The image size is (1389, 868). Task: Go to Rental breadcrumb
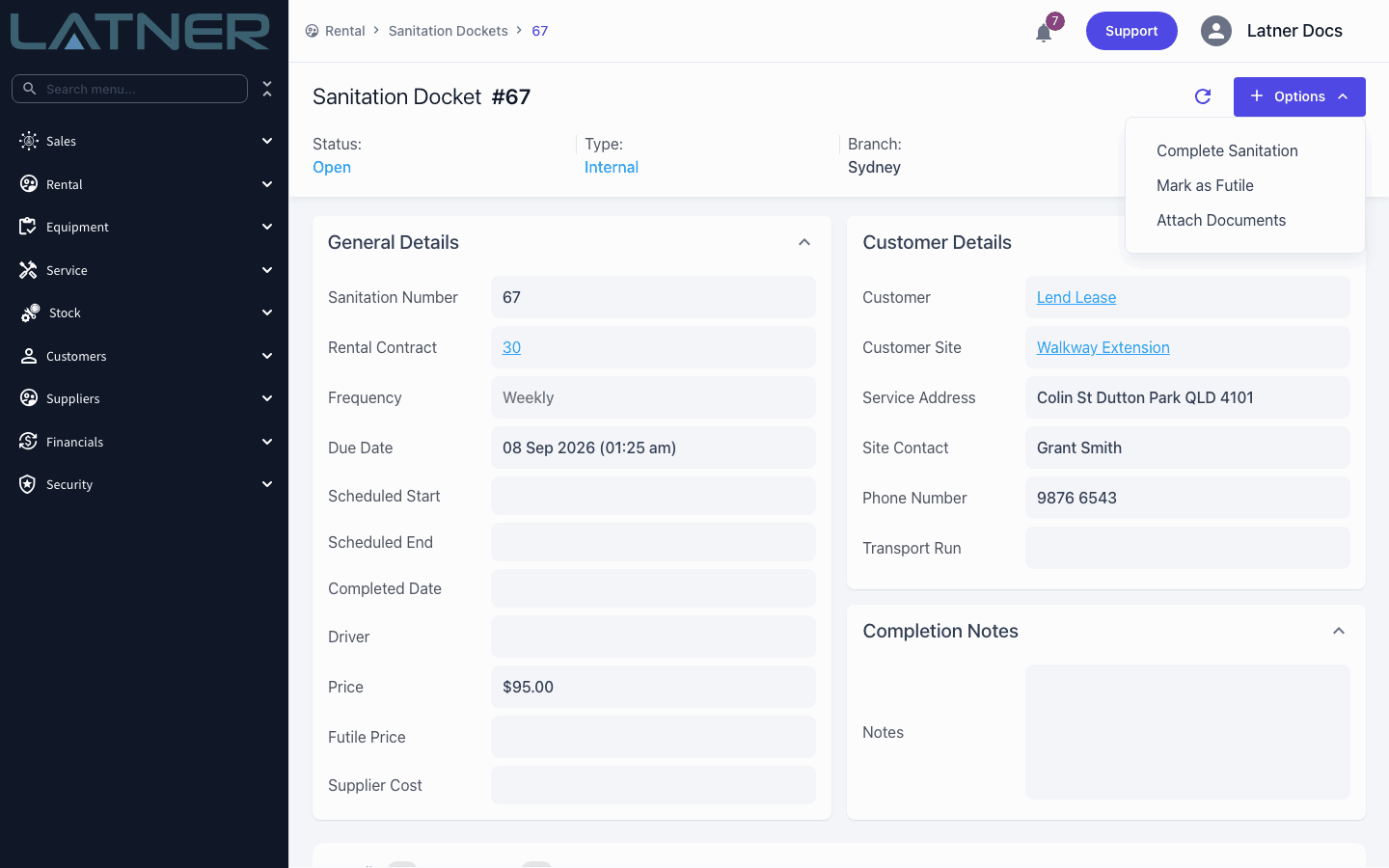[x=344, y=31]
